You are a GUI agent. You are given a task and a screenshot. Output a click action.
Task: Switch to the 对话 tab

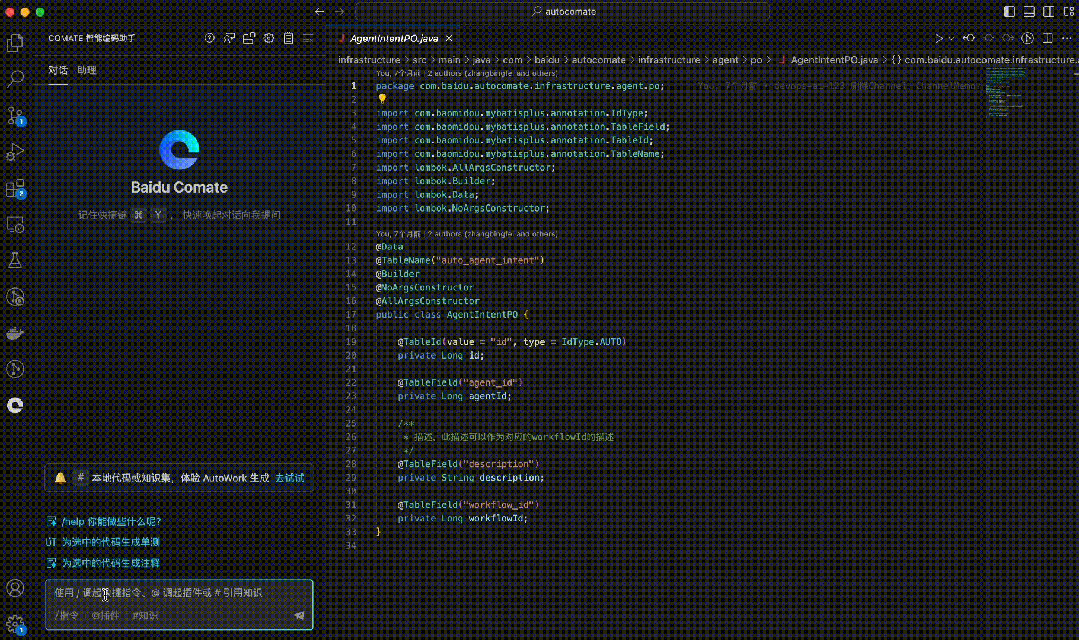[x=58, y=70]
